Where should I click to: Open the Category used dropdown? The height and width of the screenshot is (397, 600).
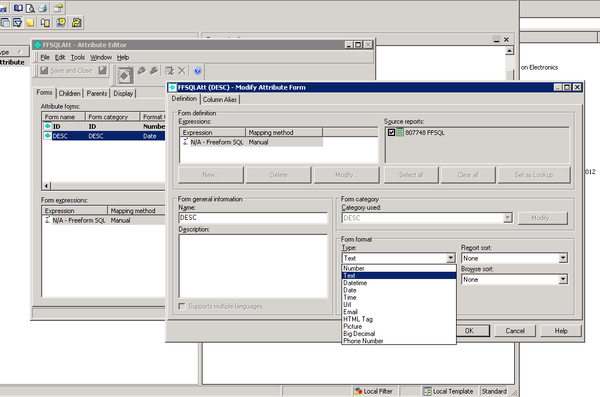click(x=507, y=218)
